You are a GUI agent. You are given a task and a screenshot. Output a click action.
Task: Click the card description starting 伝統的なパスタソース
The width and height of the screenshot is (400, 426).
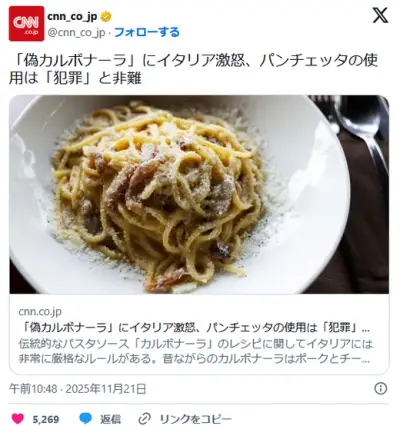tap(195, 351)
